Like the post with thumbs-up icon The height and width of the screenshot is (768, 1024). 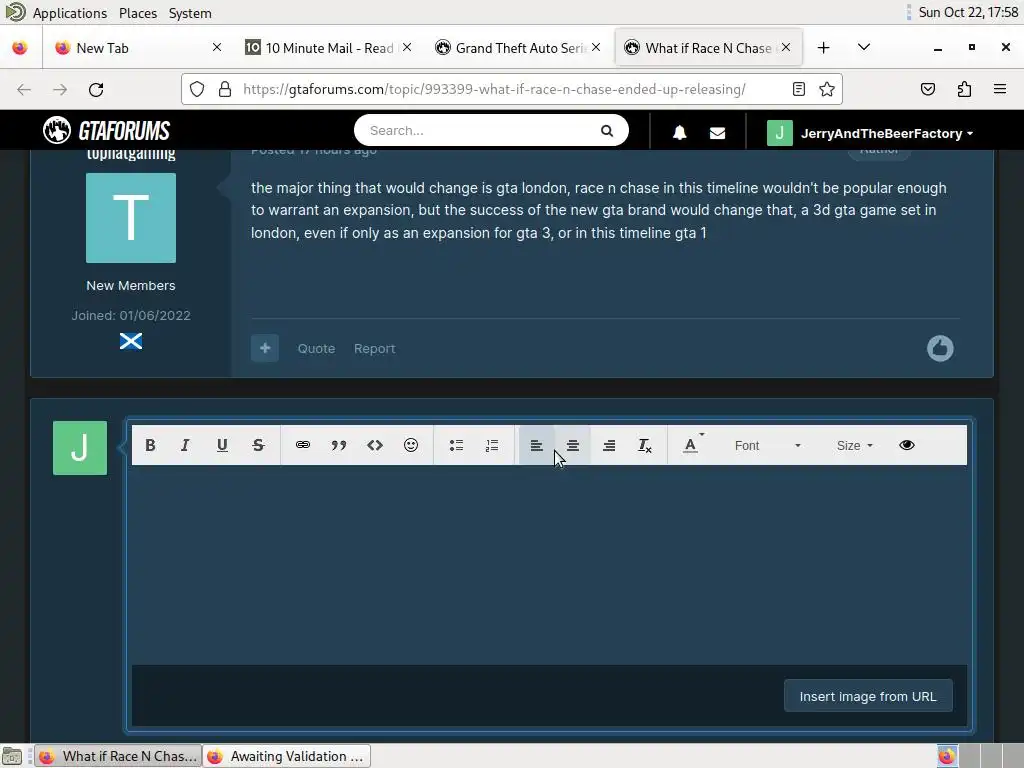(940, 348)
